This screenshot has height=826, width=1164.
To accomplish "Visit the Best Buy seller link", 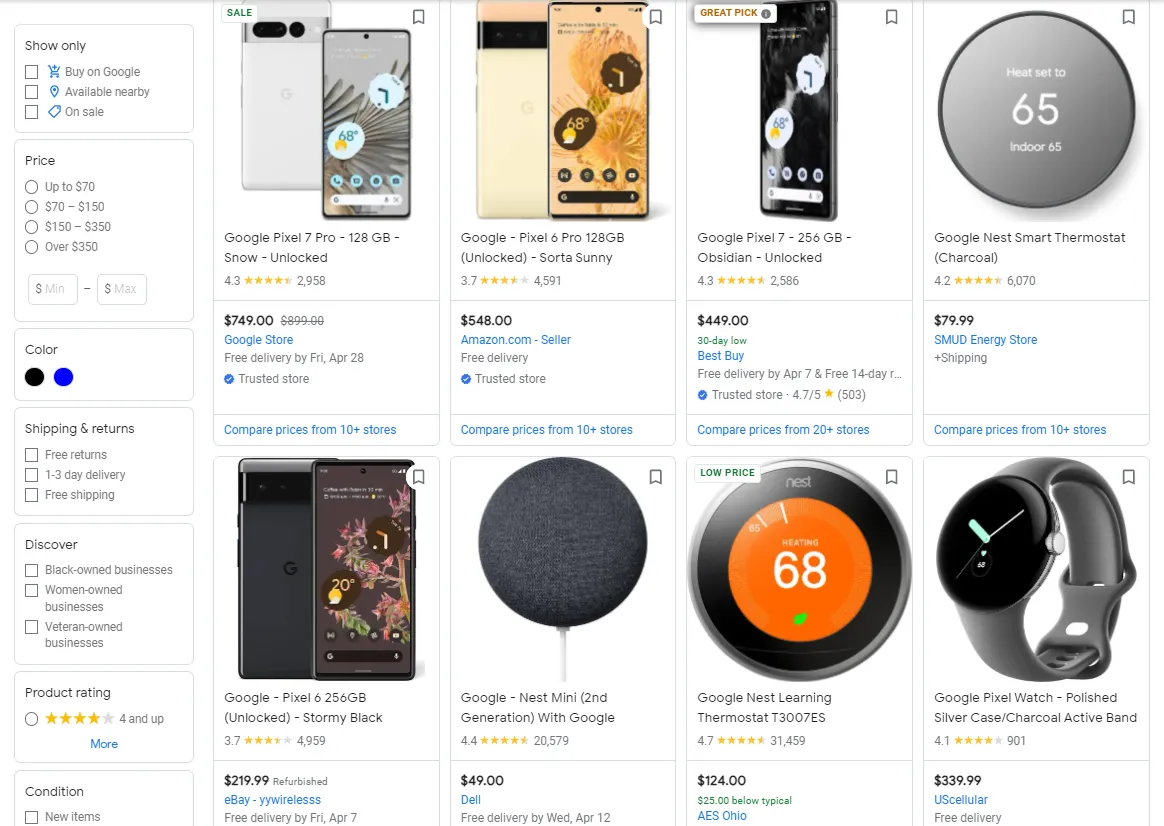I will point(721,355).
